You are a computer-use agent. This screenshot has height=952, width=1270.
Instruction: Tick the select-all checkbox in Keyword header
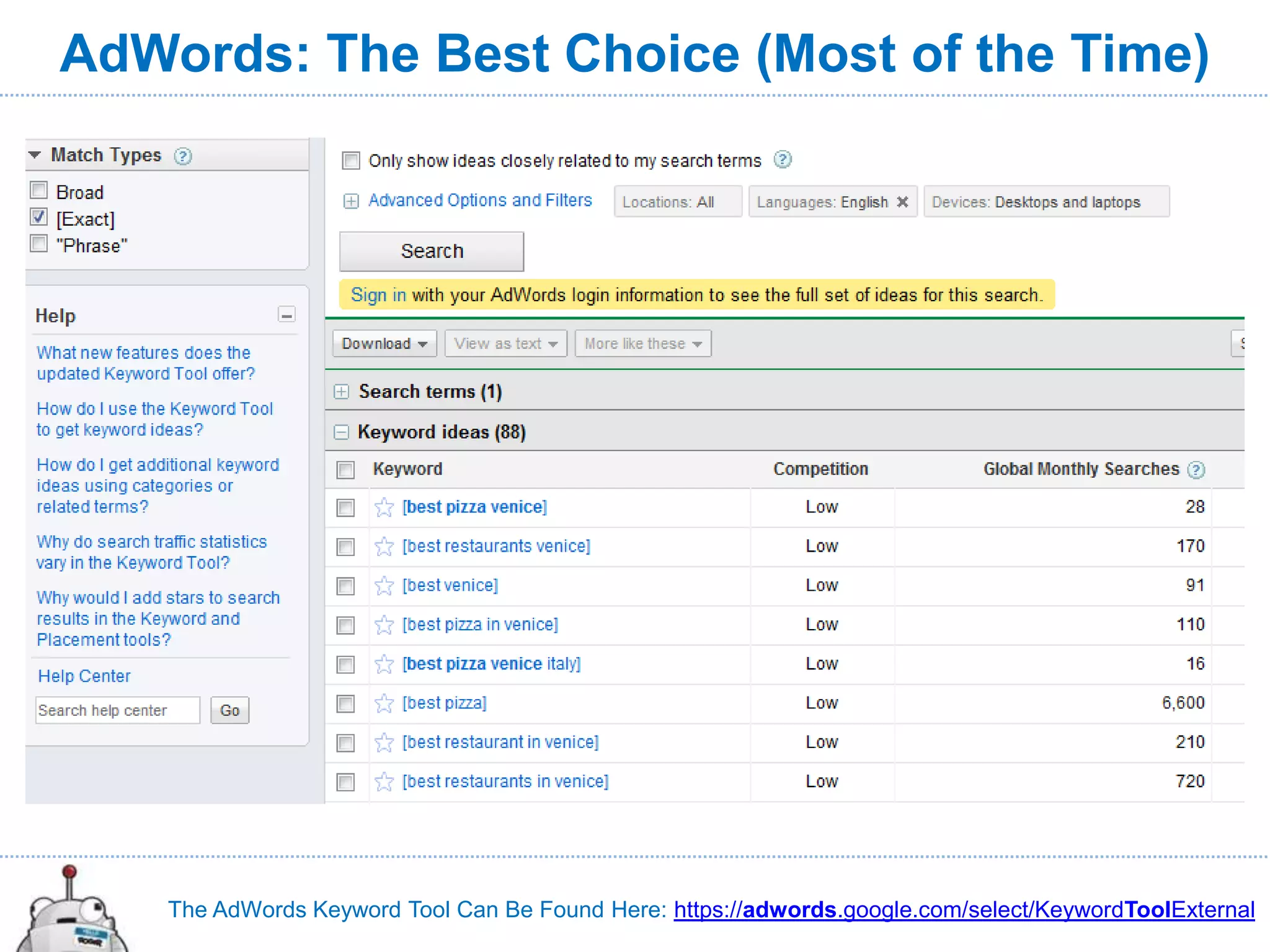click(x=345, y=470)
